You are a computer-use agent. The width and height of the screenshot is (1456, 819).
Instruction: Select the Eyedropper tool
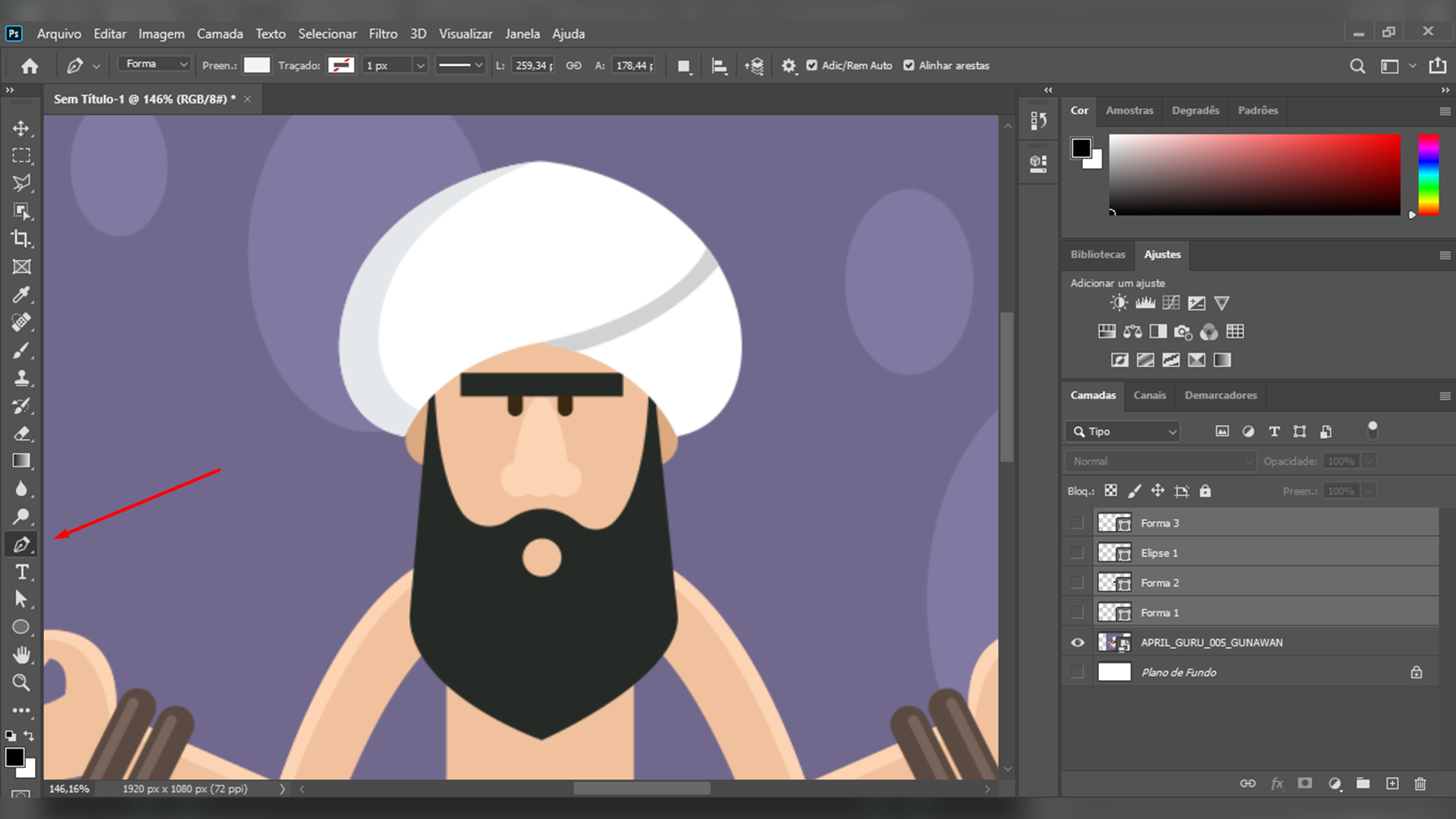(x=21, y=294)
